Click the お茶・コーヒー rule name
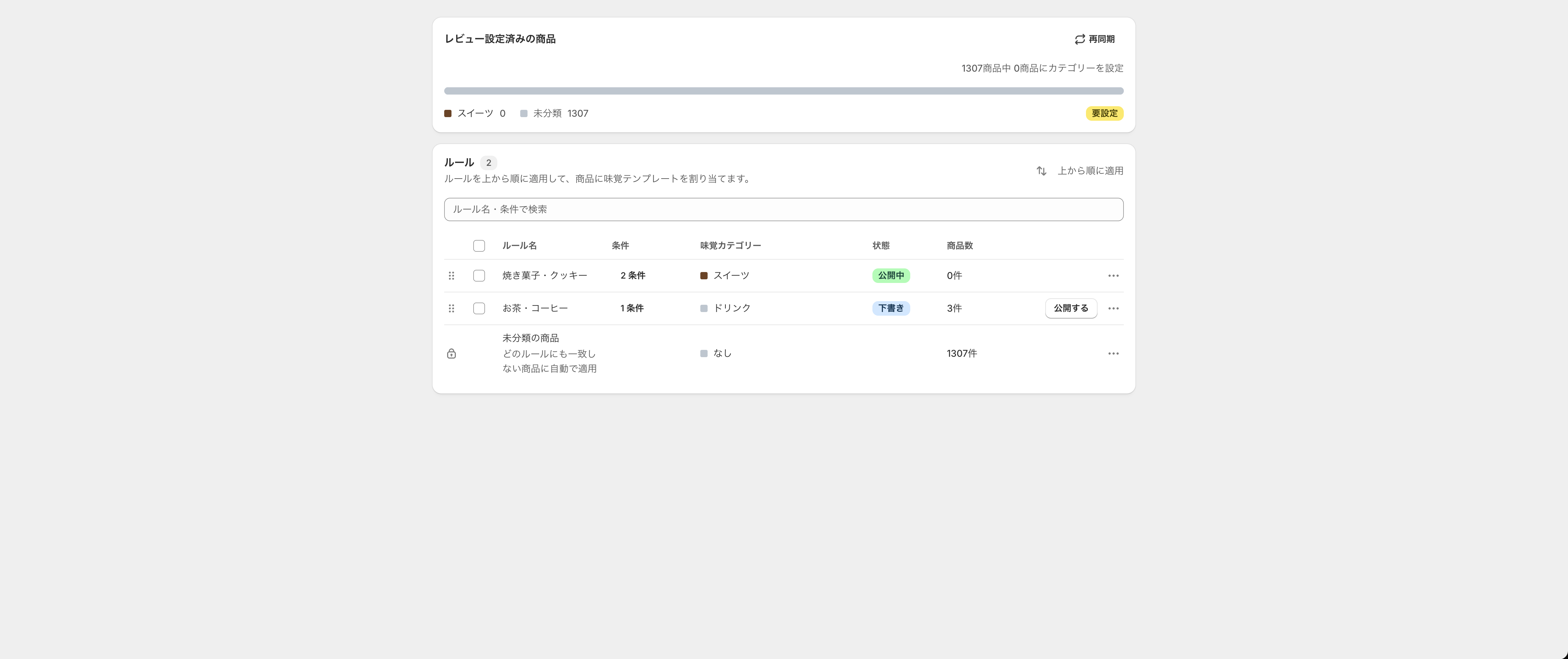The width and height of the screenshot is (1568, 659). [x=535, y=308]
